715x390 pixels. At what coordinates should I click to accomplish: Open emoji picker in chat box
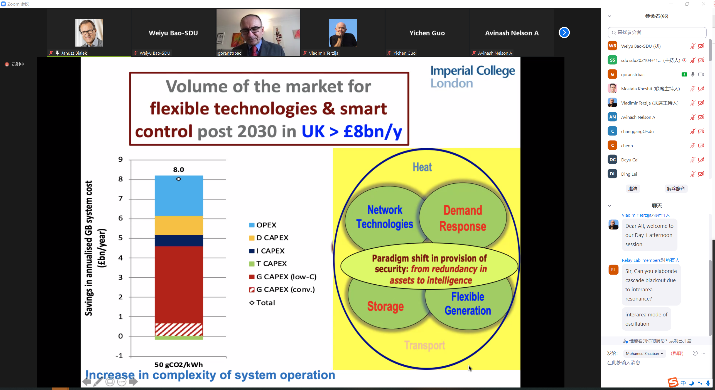pos(695,353)
